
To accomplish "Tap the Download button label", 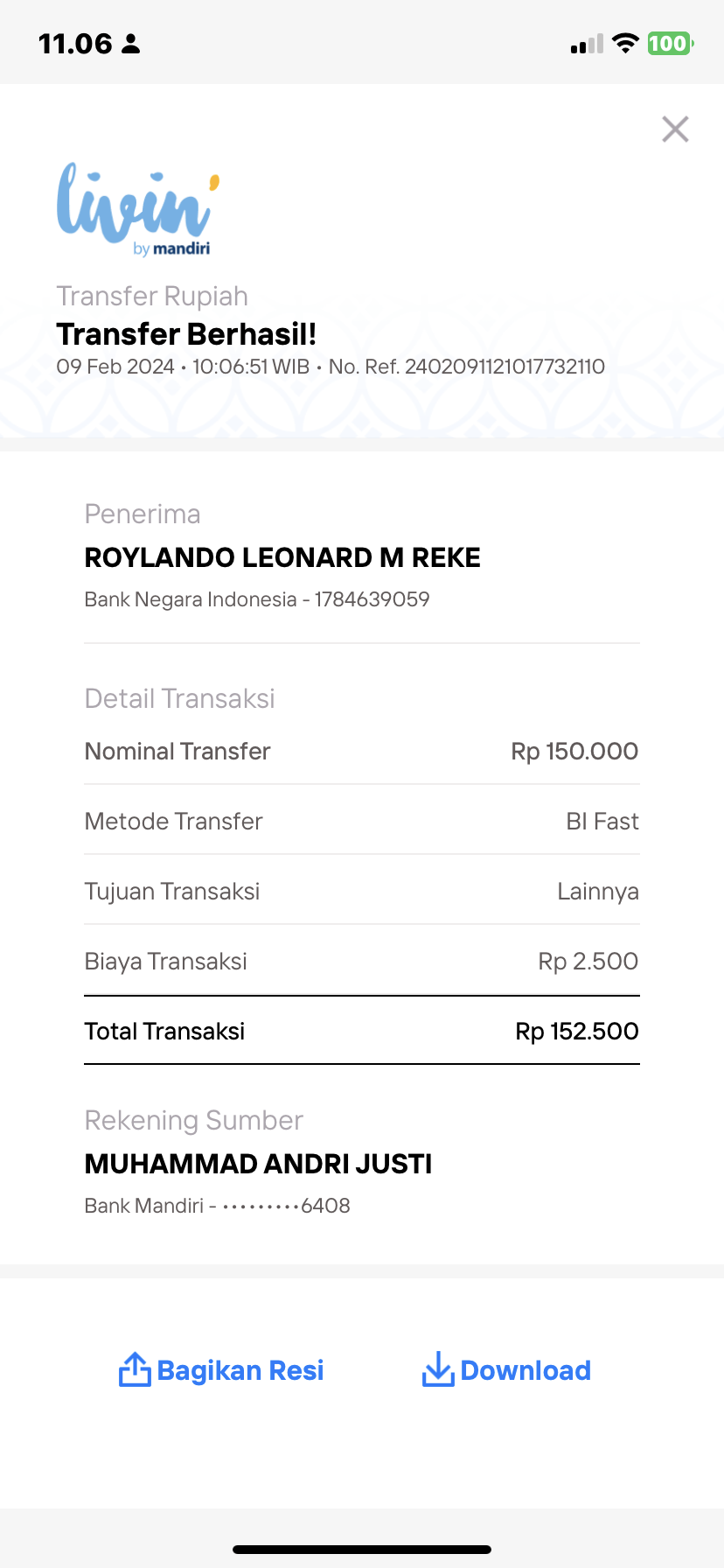I will [526, 1370].
